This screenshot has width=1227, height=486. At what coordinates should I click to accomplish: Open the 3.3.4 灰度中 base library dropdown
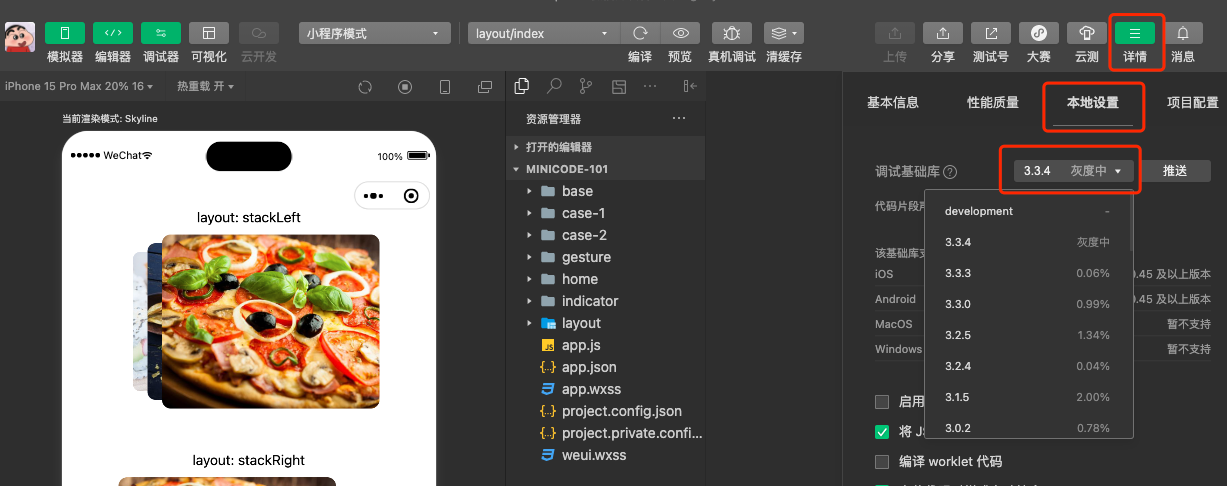pos(1072,171)
